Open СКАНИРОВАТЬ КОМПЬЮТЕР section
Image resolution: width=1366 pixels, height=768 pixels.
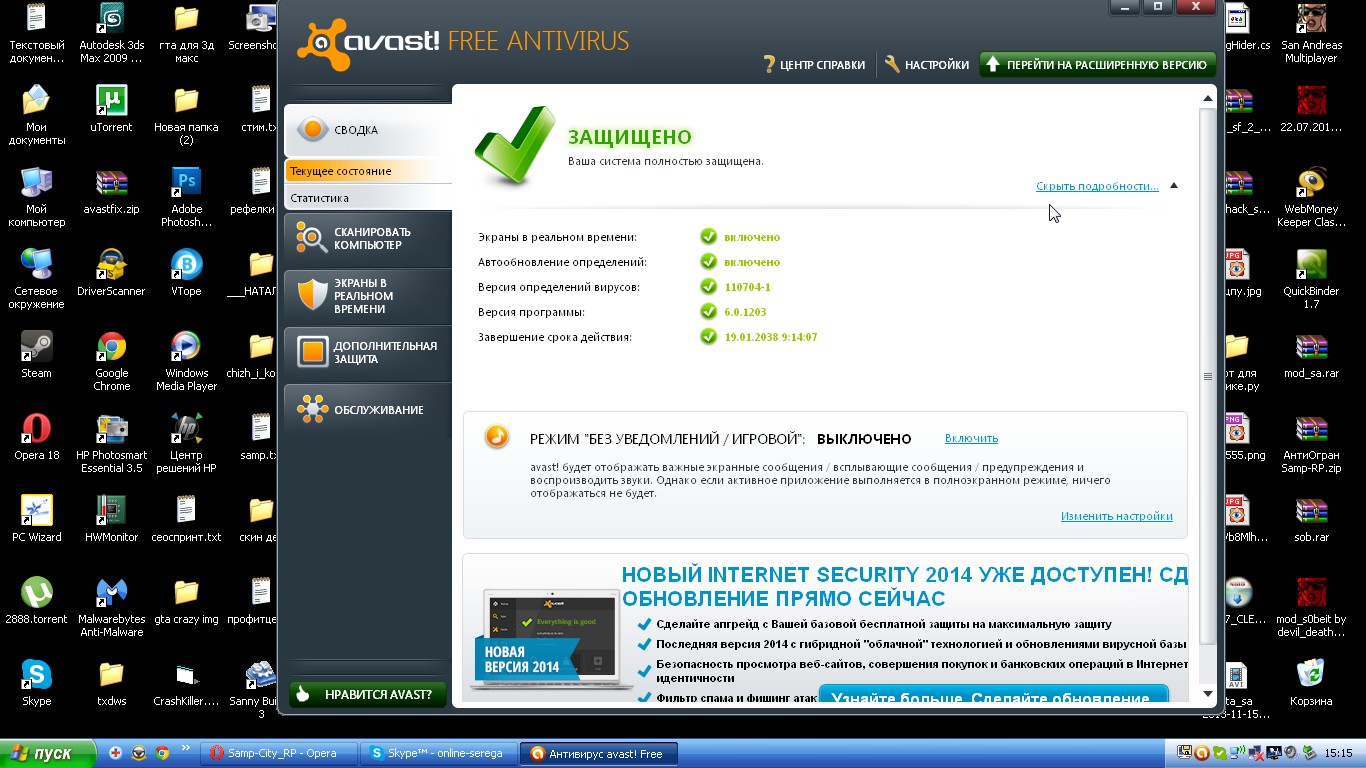point(368,238)
